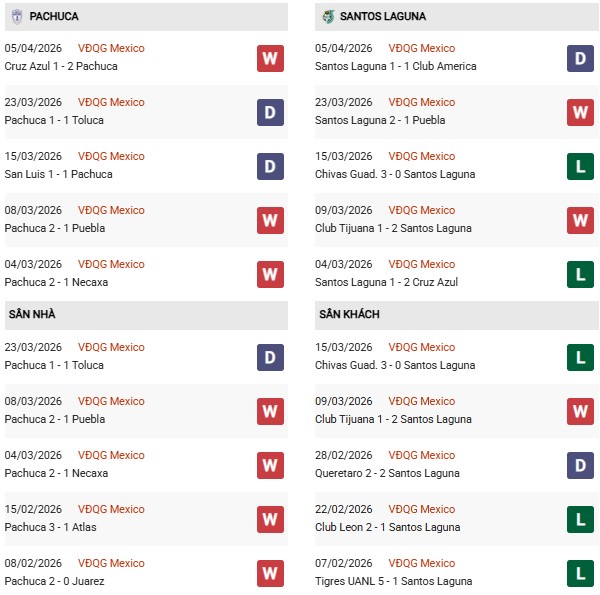Viewport: 600px width, 595px height.
Task: Click the D badge for Pachuca 1 - 1 Toluca under the Pachuca header
Action: click(270, 112)
